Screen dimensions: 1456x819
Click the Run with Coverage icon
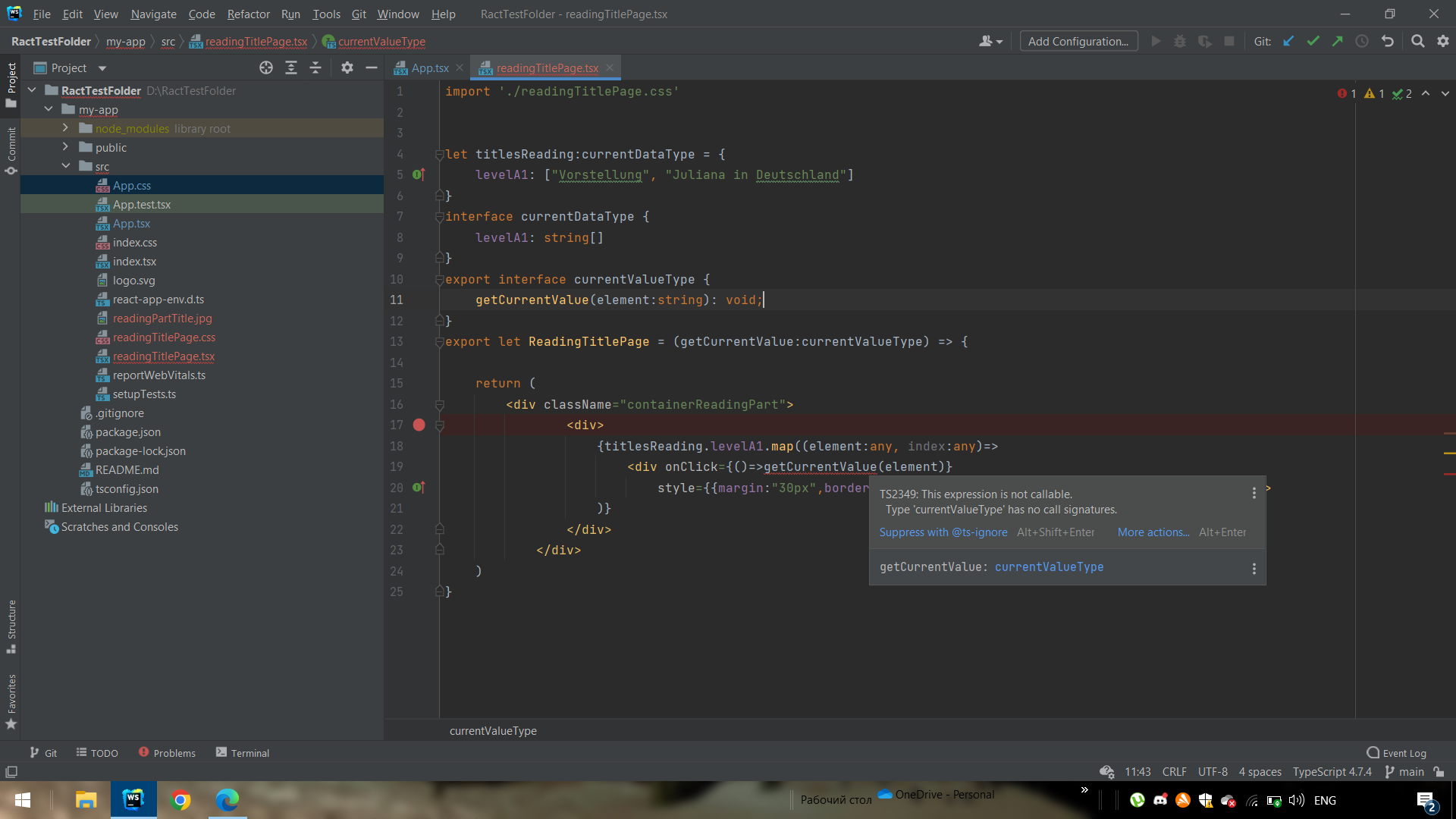click(1204, 41)
